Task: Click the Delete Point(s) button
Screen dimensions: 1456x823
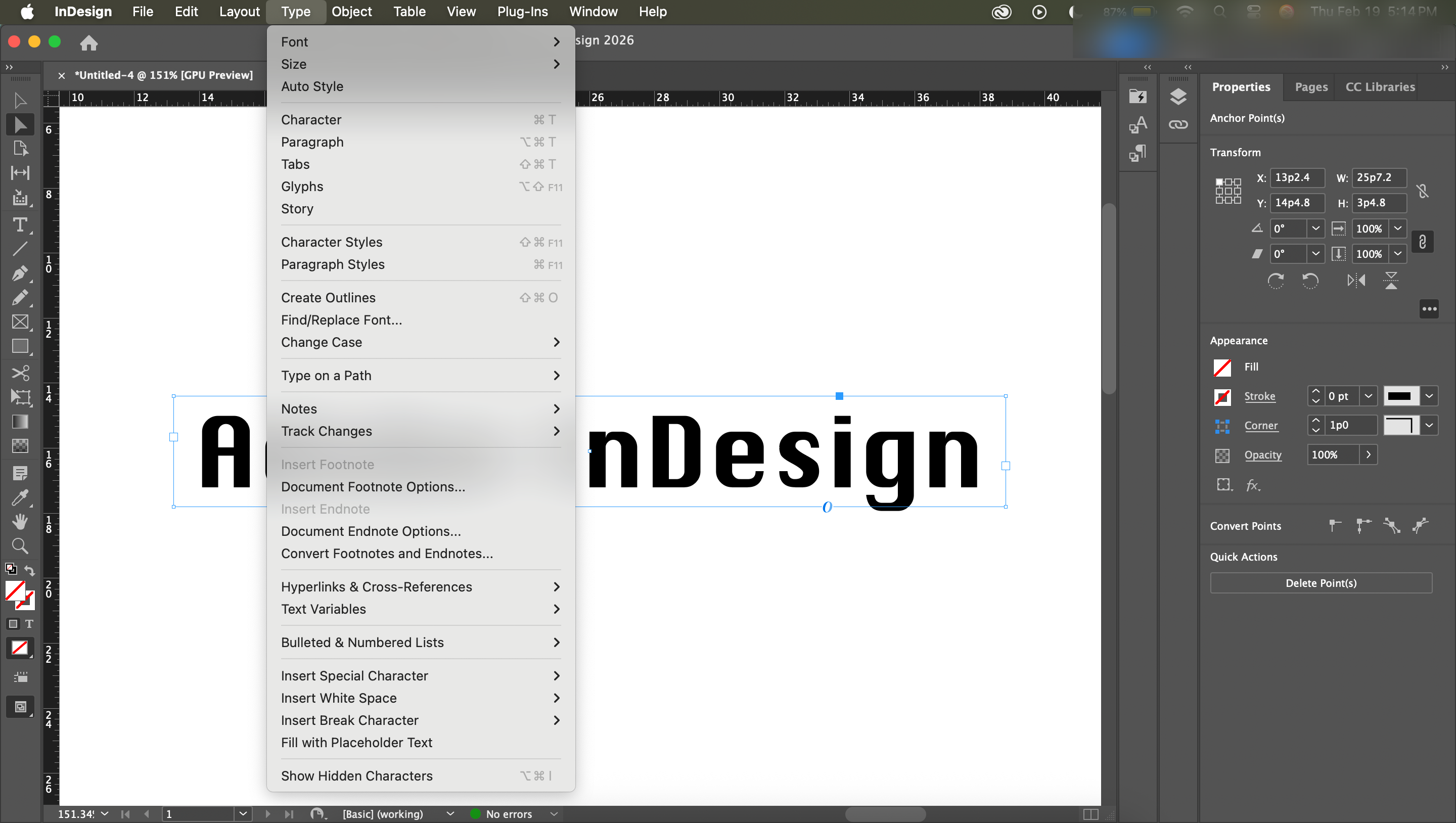Action: [x=1321, y=583]
